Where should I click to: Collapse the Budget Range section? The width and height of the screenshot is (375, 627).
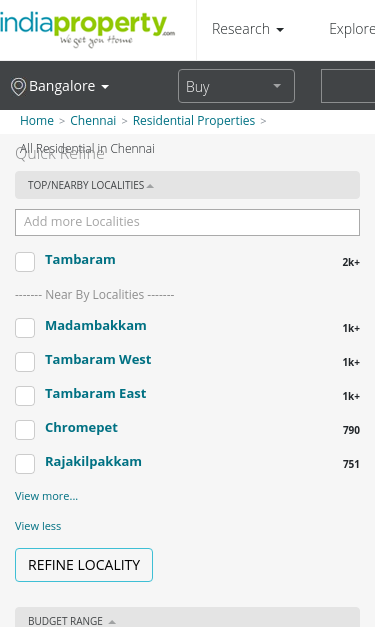tap(188, 617)
